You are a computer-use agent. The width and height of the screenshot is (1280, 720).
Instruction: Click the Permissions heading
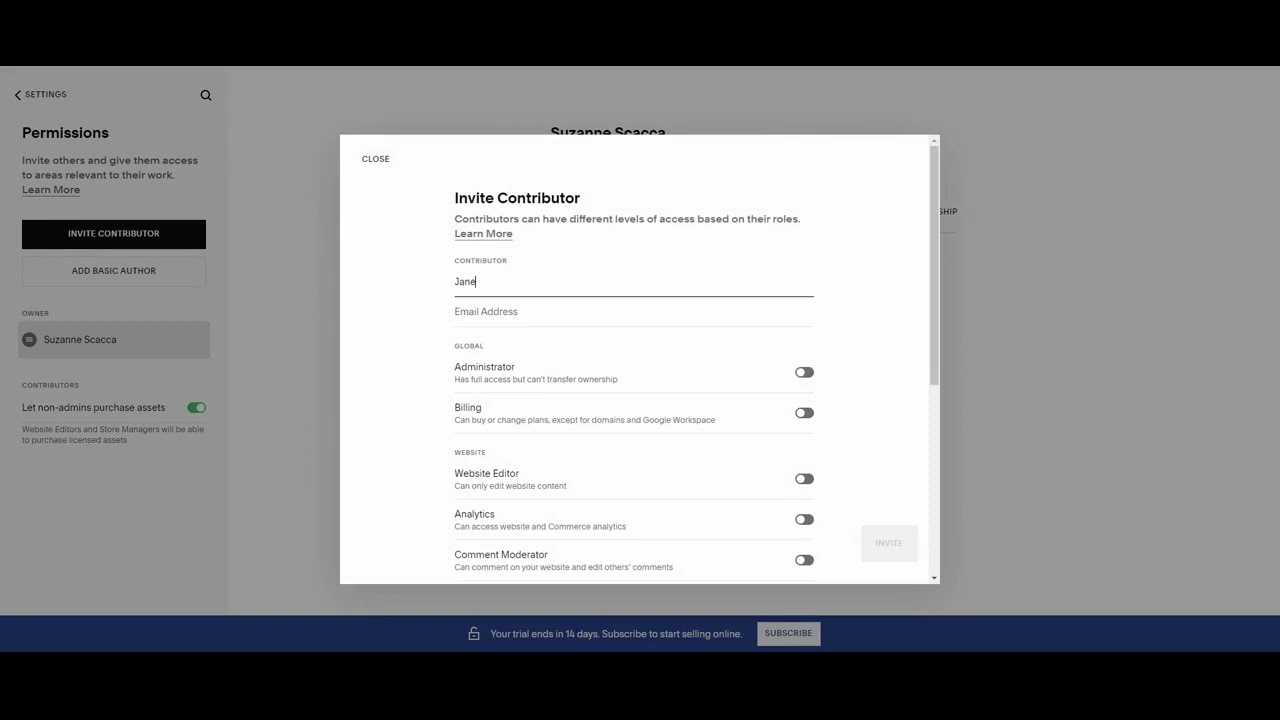(x=65, y=133)
